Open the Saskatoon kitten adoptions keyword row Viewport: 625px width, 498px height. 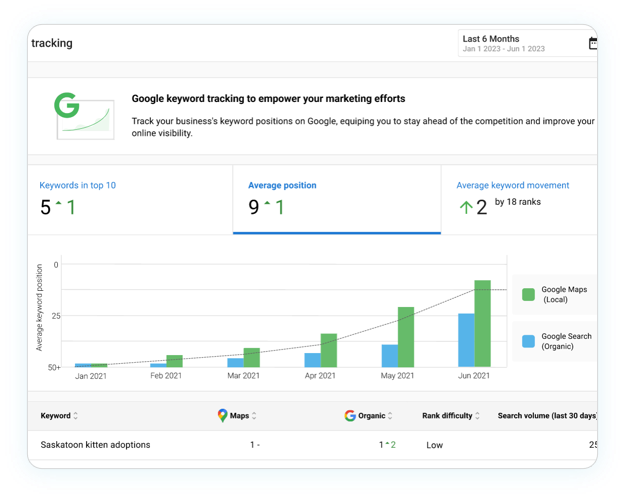[x=312, y=445]
